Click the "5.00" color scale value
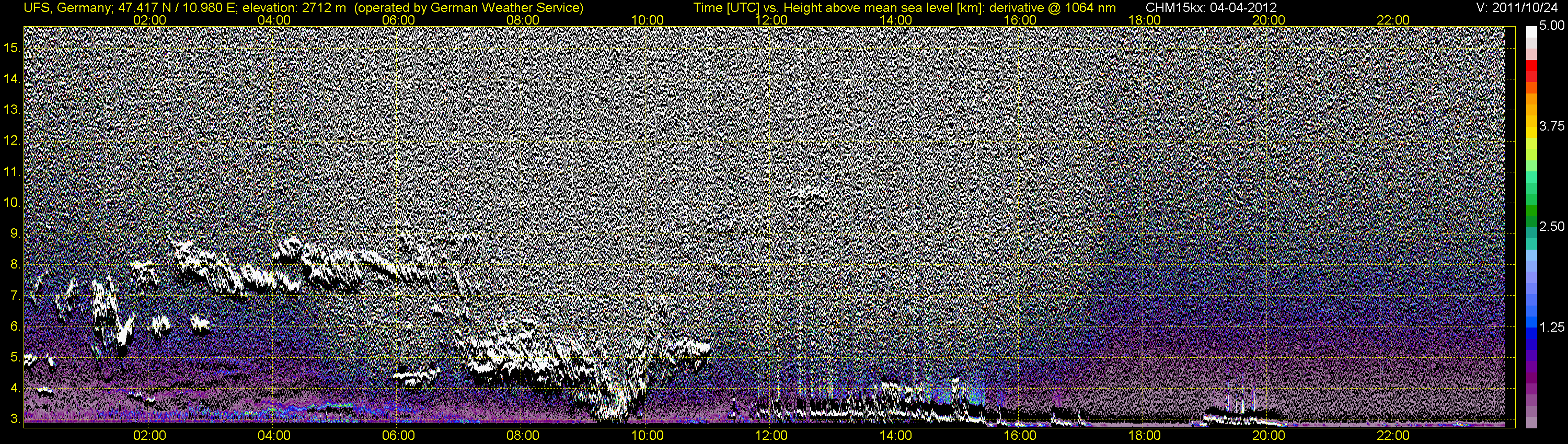Viewport: 1568px width, 444px height. (x=1552, y=26)
